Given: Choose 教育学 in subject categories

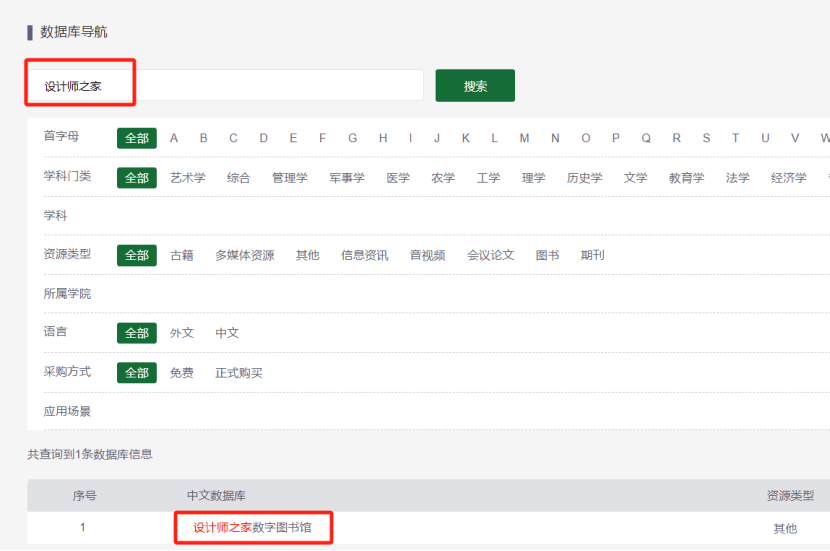Looking at the screenshot, I should (x=686, y=178).
